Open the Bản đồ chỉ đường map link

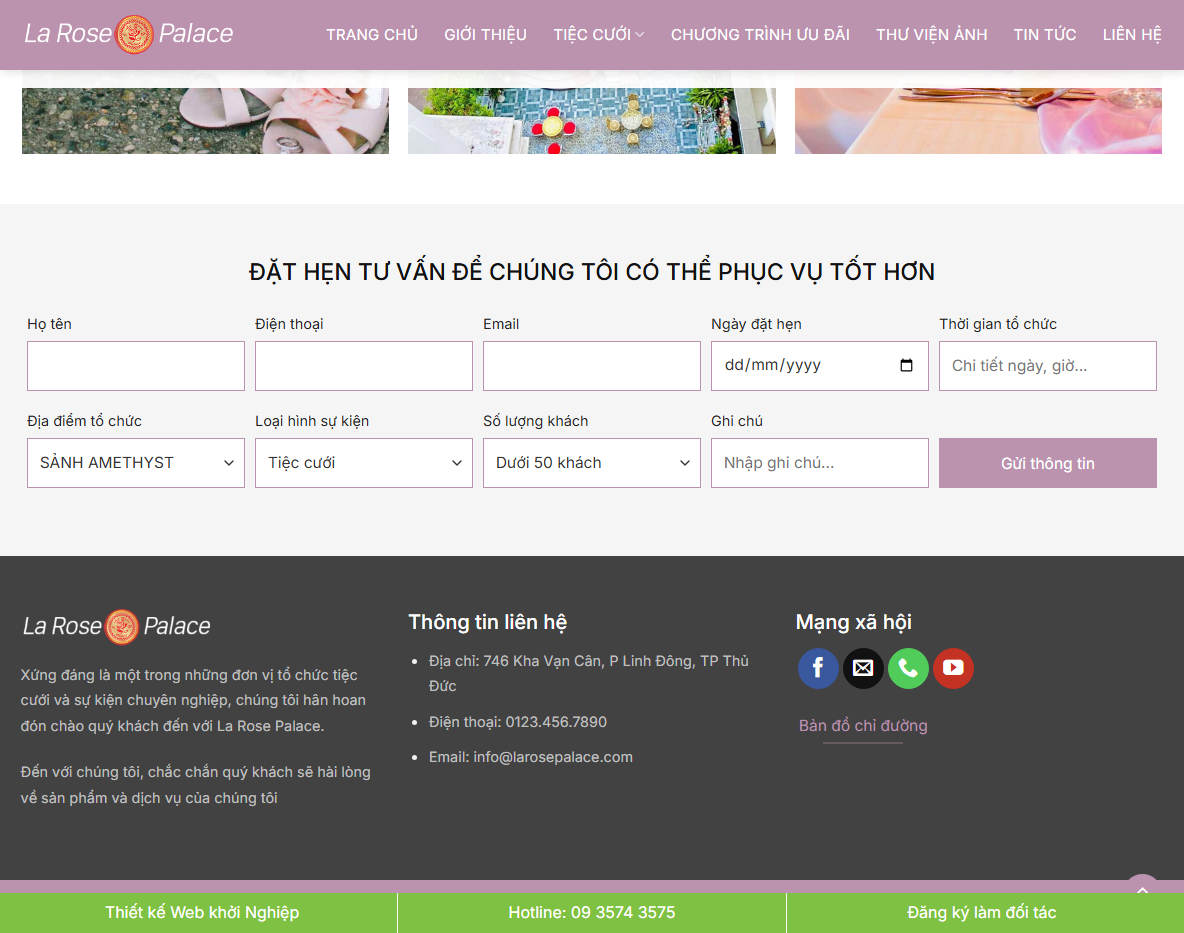[x=862, y=725]
